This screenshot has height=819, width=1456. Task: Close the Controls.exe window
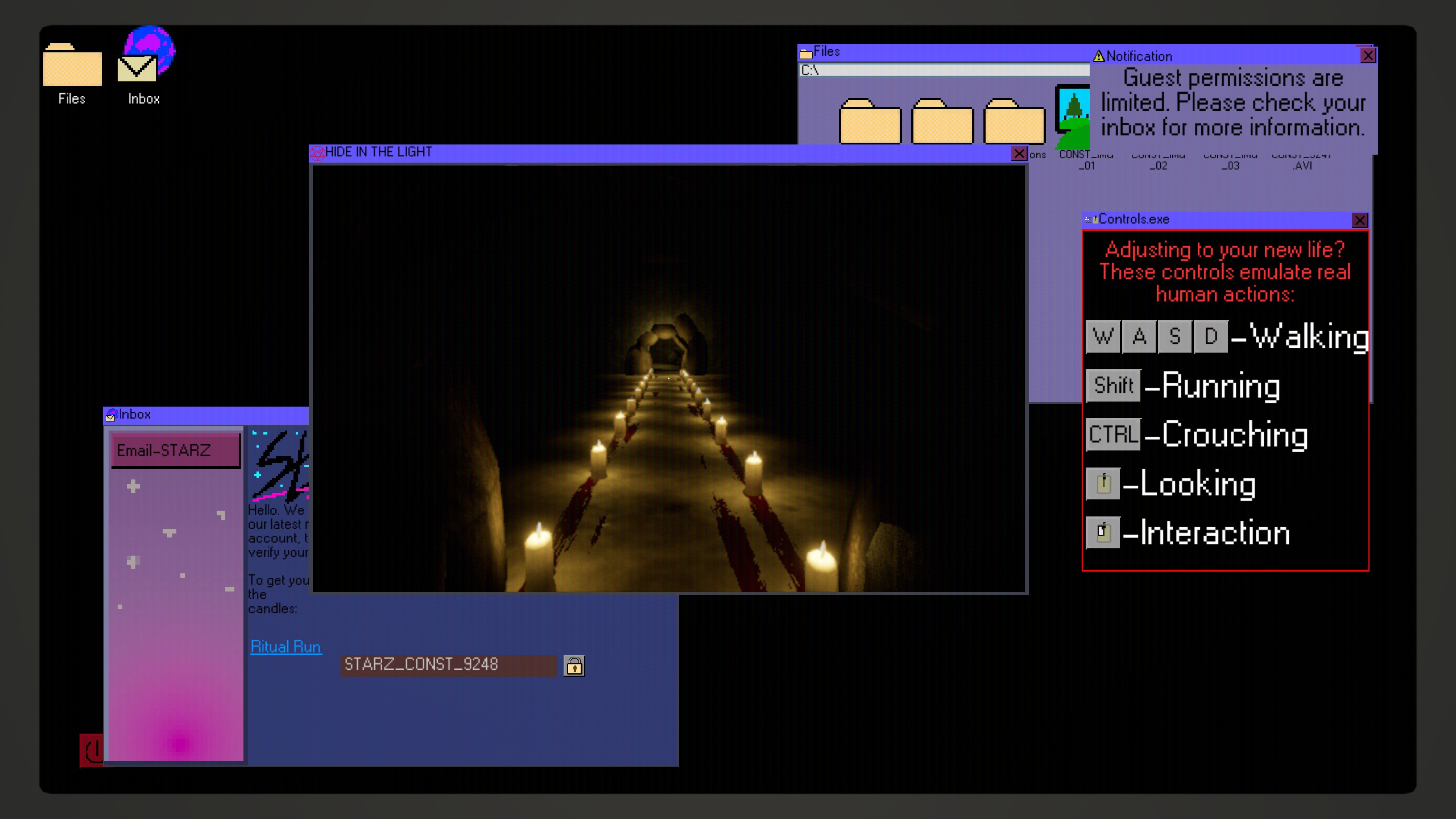[1359, 220]
